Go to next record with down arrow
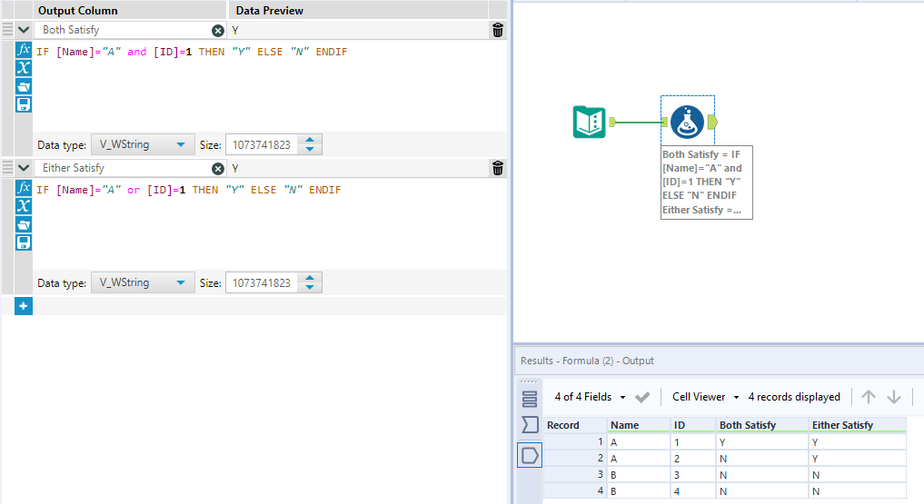The width and height of the screenshot is (924, 504). coord(894,397)
